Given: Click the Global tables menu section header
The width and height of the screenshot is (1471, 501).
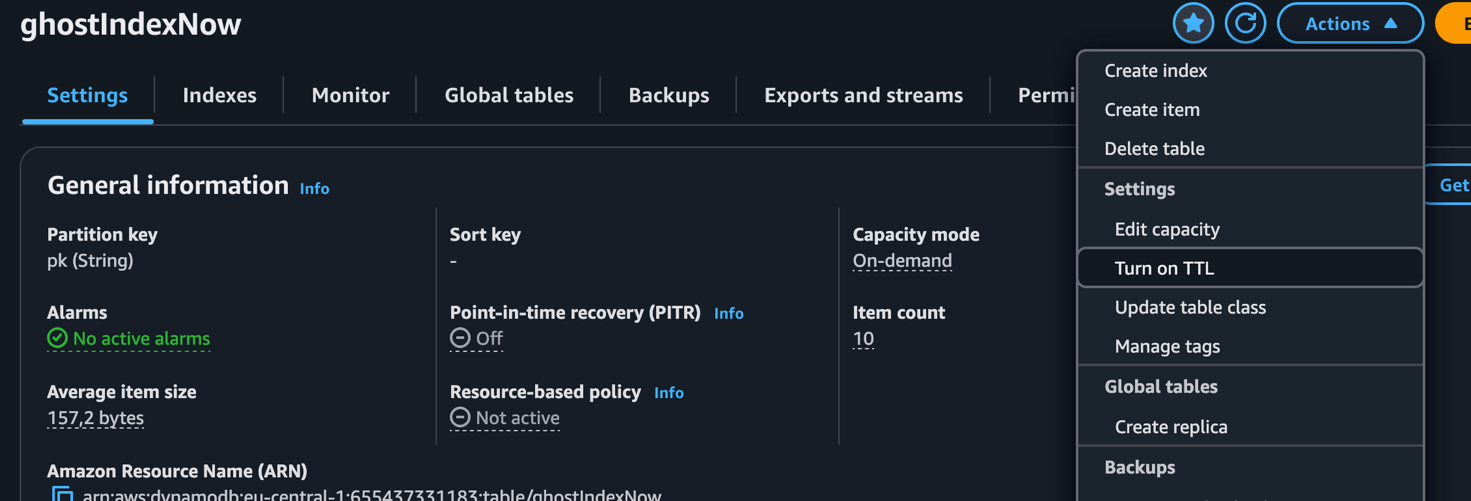Looking at the screenshot, I should click(1161, 386).
